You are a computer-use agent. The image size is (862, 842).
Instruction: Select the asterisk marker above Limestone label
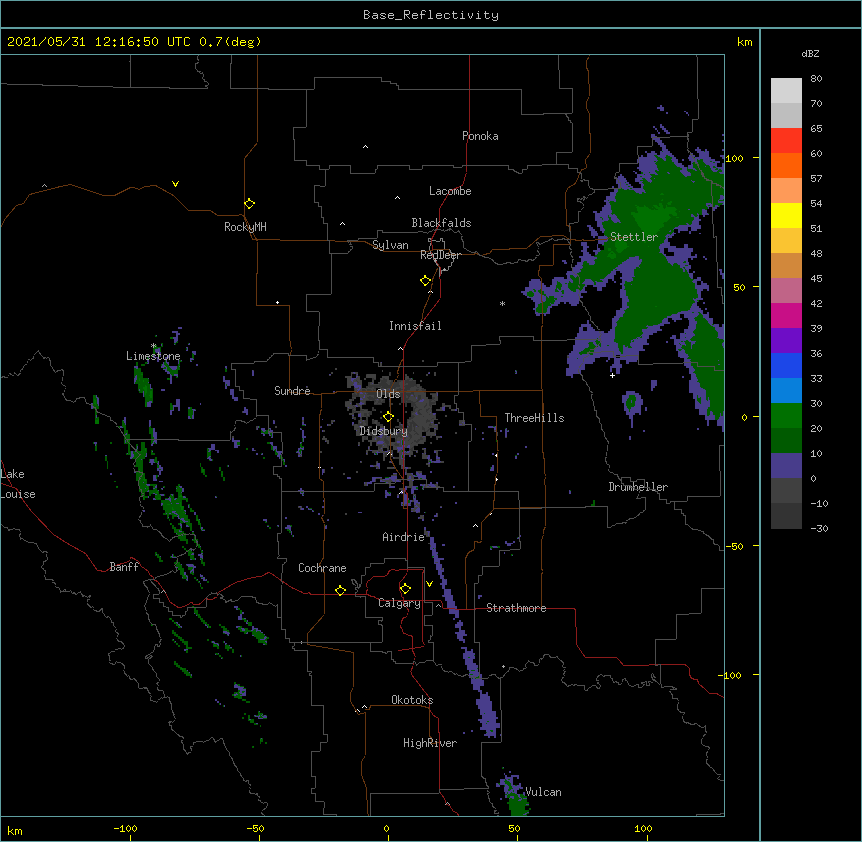(154, 346)
